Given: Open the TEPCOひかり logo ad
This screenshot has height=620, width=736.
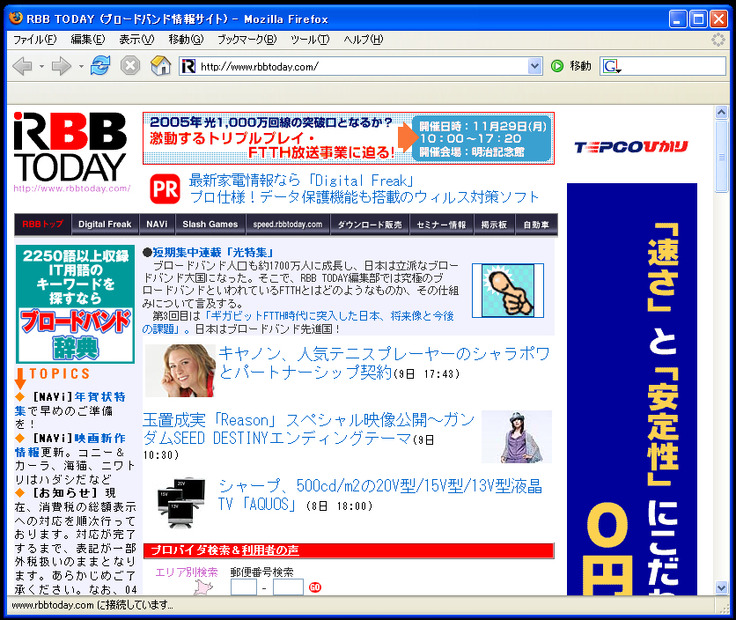Looking at the screenshot, I should pos(631,147).
